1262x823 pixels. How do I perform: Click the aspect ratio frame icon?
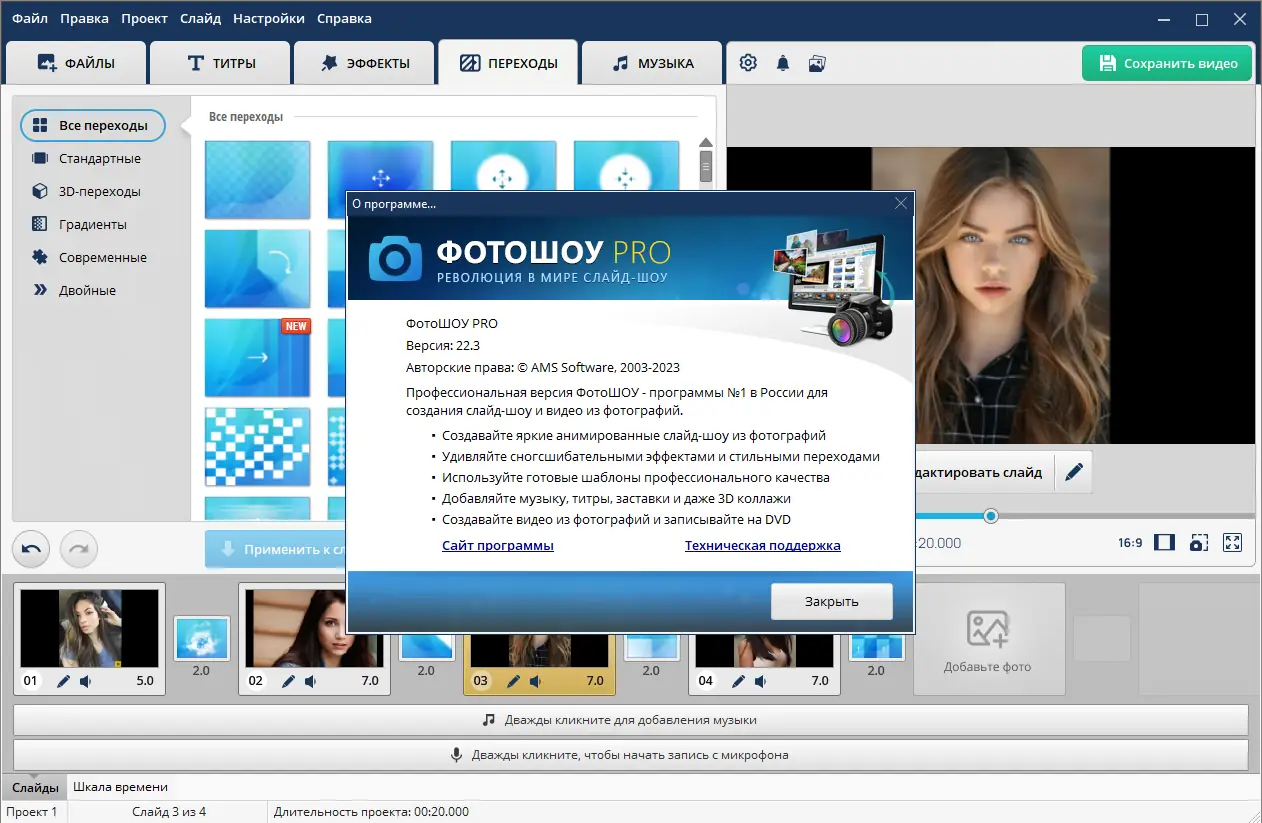tap(1164, 543)
